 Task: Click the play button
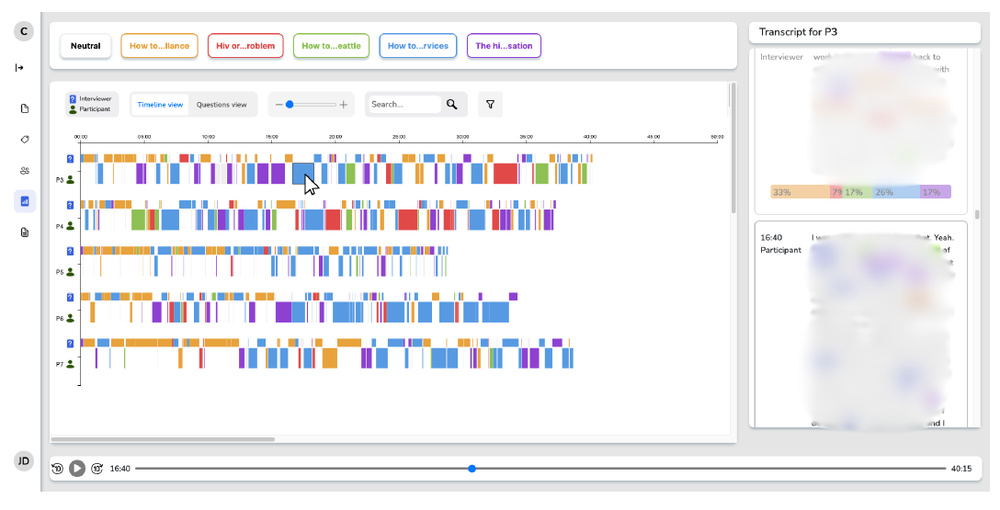[x=77, y=469]
